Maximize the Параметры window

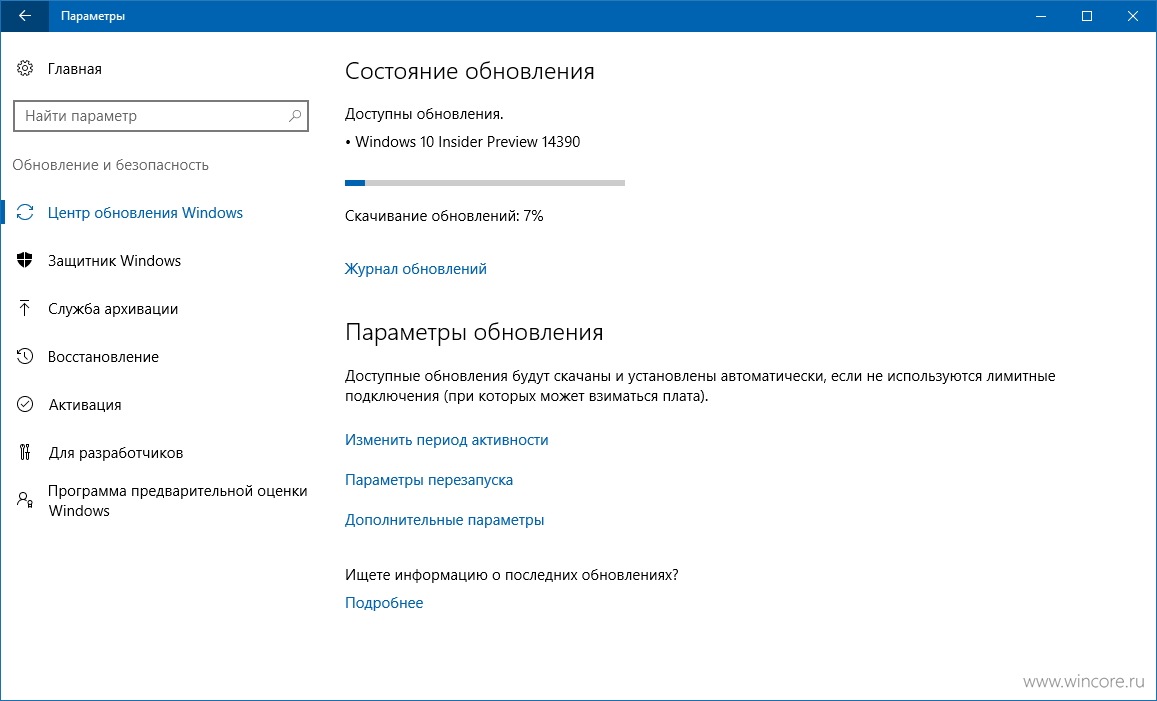pos(1087,15)
